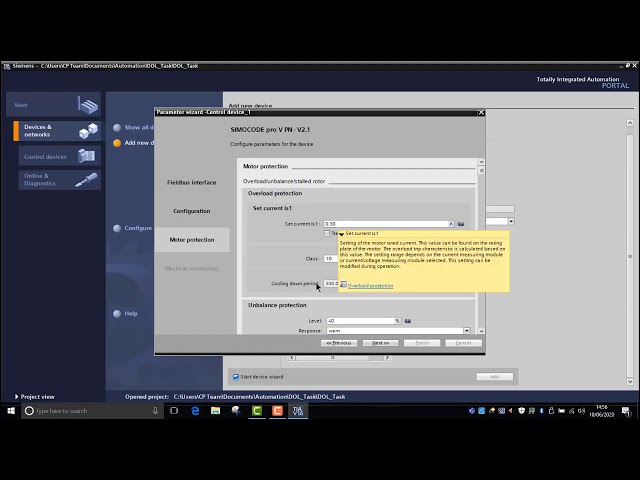Click horizontal scrollbar thumb below wizard

(333, 358)
